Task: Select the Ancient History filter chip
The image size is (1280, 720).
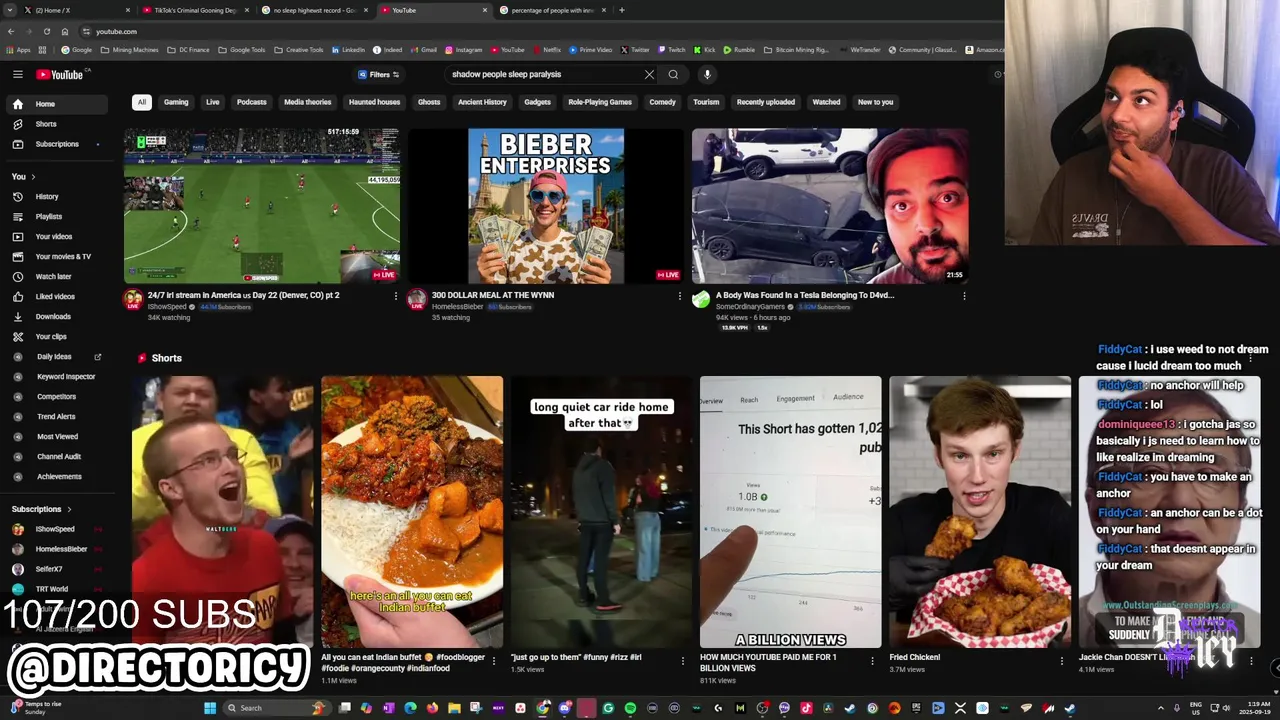Action: [482, 102]
